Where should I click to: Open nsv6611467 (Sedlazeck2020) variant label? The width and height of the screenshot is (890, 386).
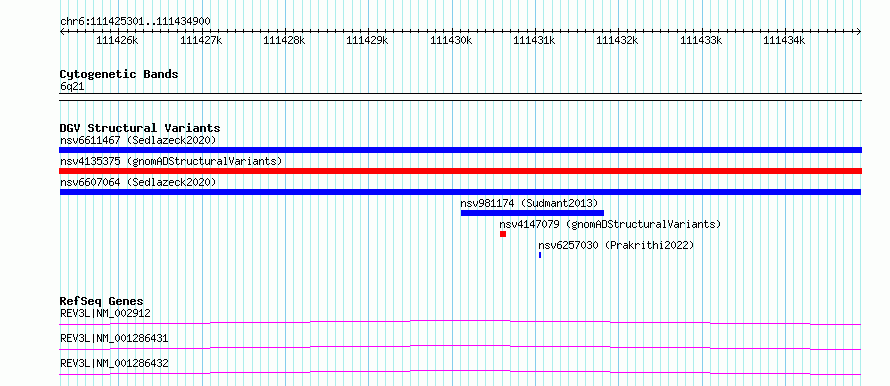(x=138, y=140)
